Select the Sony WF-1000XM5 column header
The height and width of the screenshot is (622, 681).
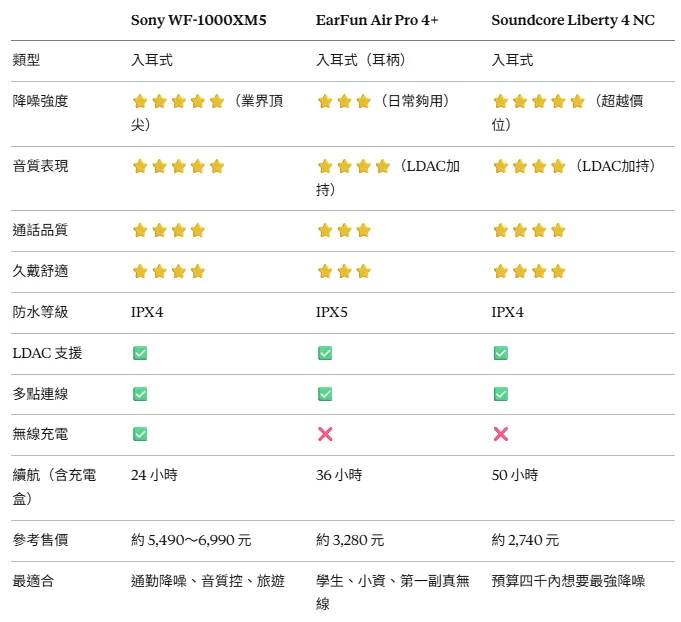tap(199, 20)
